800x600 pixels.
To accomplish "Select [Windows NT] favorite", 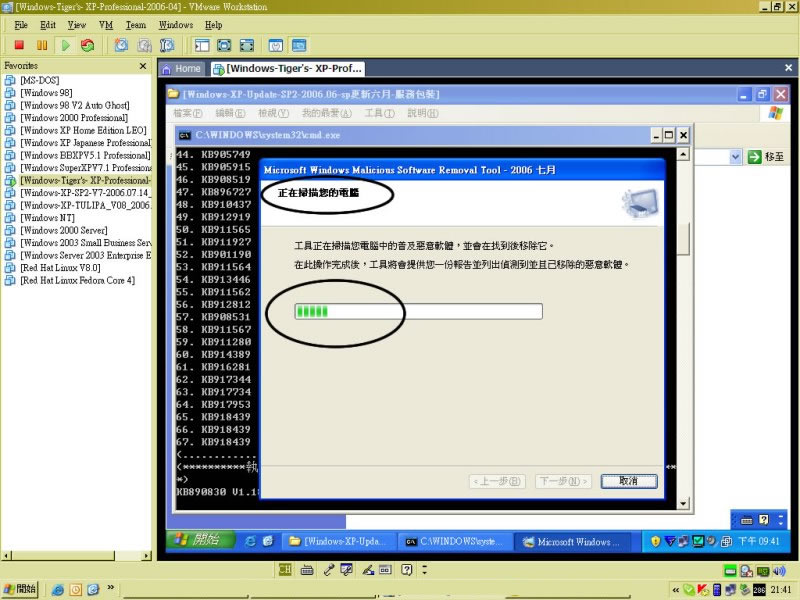I will click(x=47, y=218).
